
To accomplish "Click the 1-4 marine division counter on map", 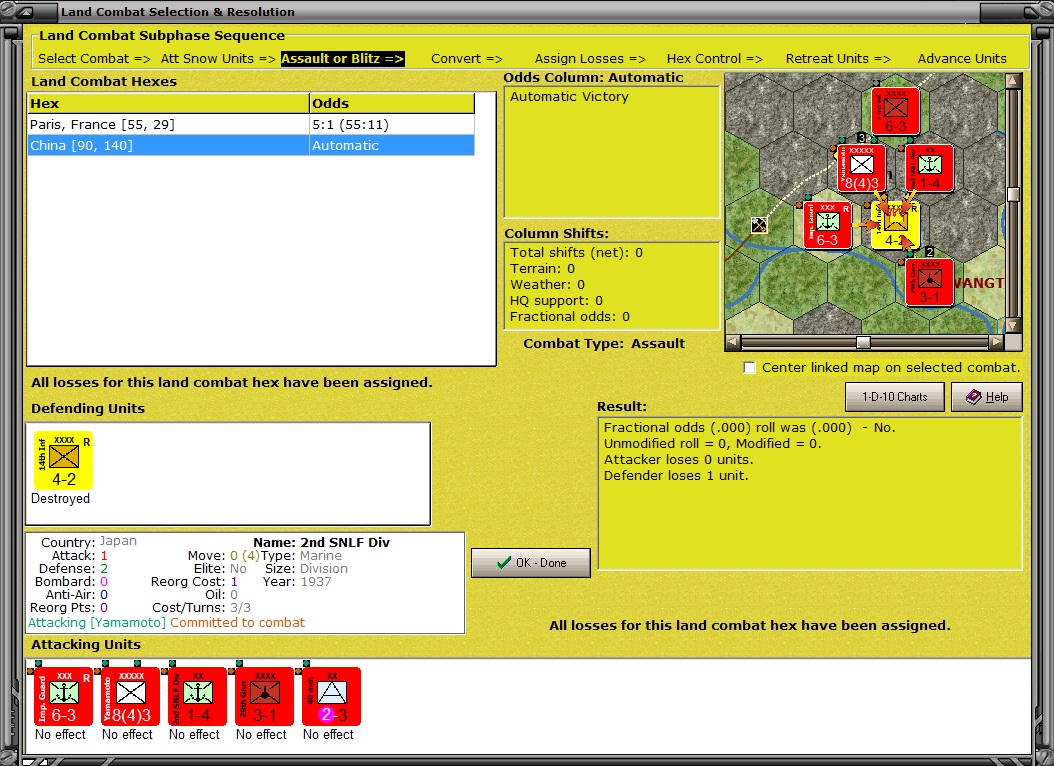I will 930,168.
